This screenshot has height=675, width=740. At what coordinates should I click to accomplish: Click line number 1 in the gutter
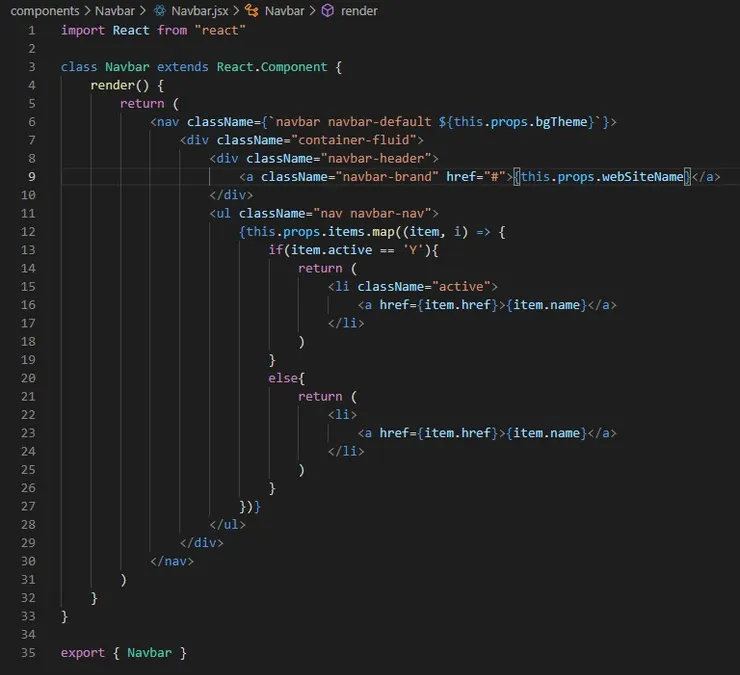pos(32,30)
